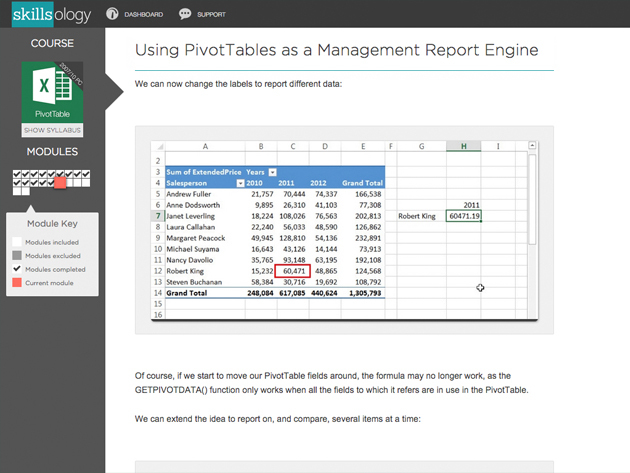Click the first completed module checkbox
630x473 pixels.
(17, 176)
